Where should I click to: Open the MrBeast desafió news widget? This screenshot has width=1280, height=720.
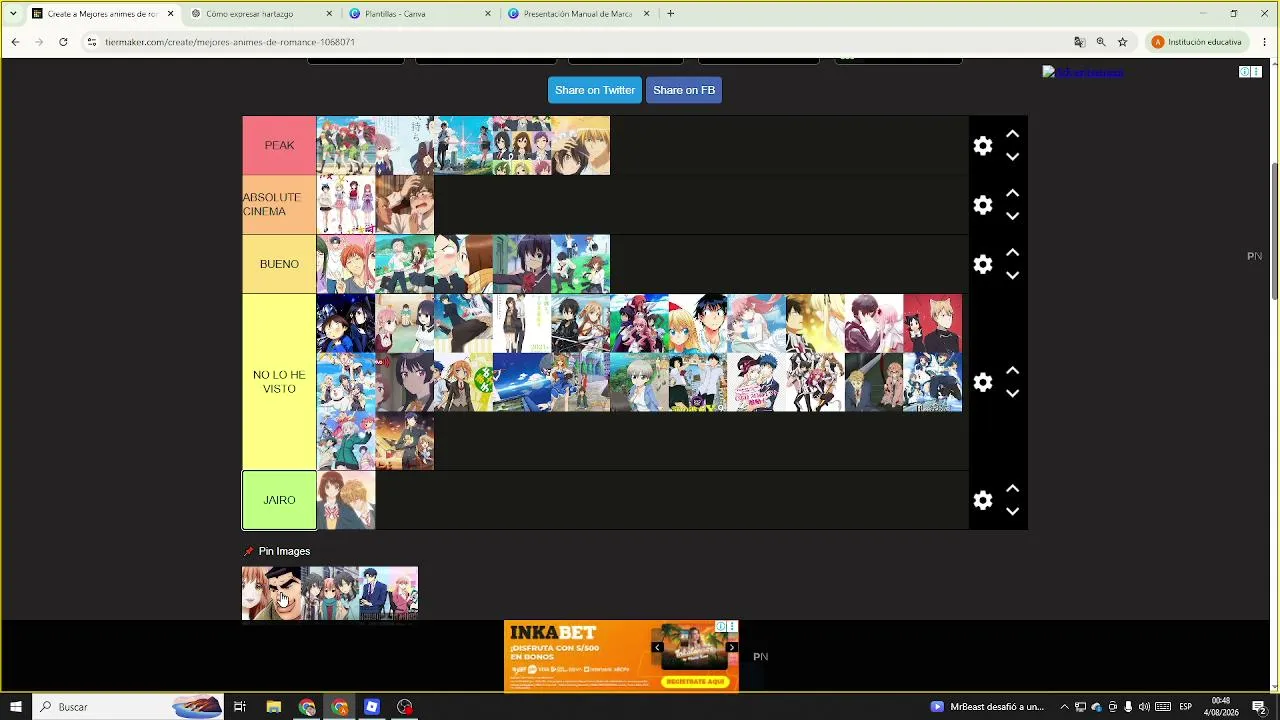tap(987, 707)
